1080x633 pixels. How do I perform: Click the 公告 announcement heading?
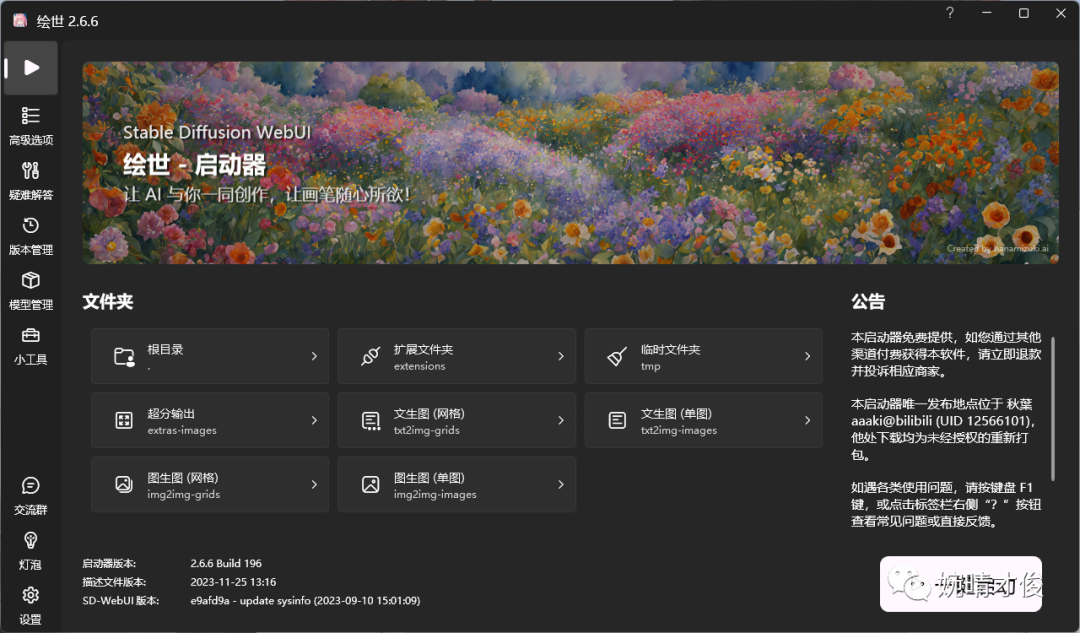[868, 302]
